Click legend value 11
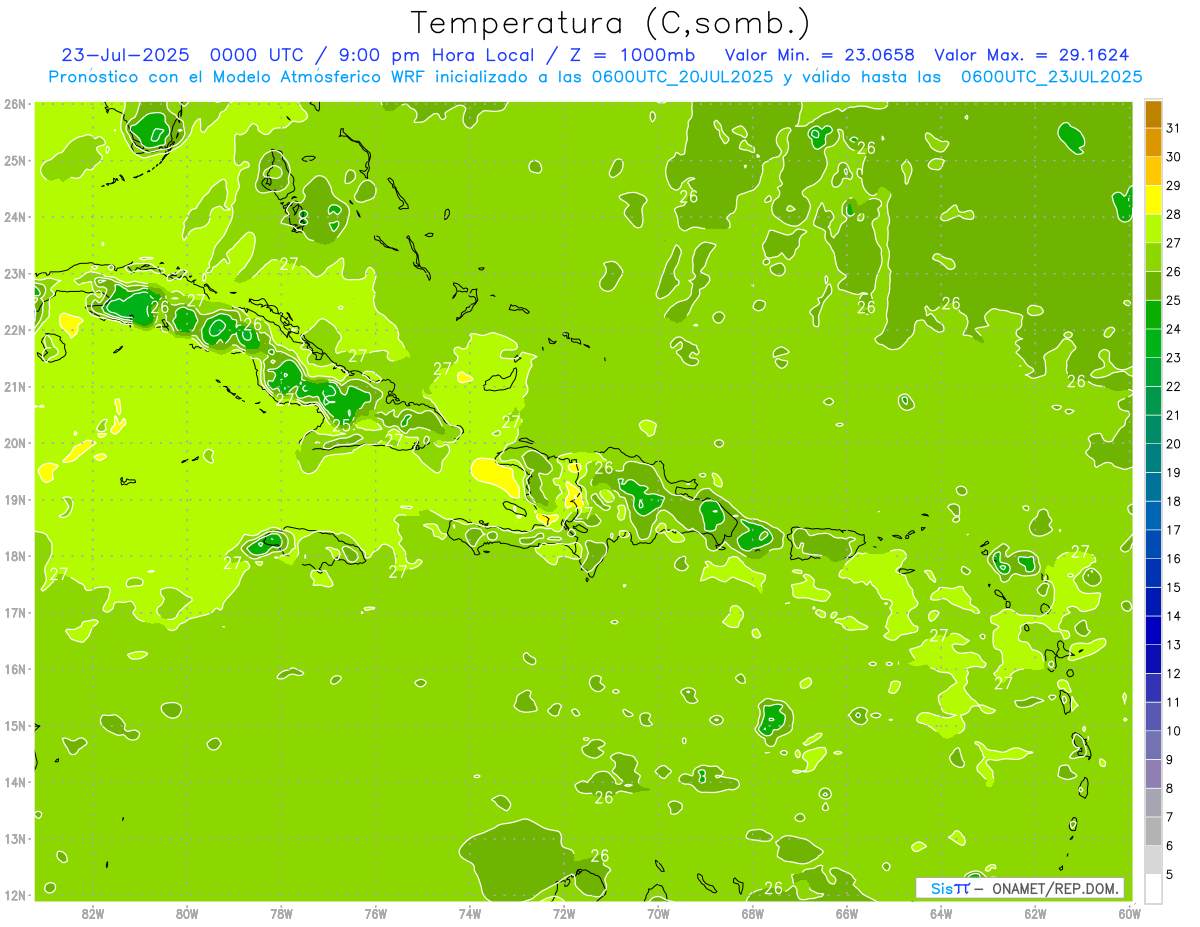Image resolution: width=1200 pixels, height=927 pixels. (x=1173, y=702)
